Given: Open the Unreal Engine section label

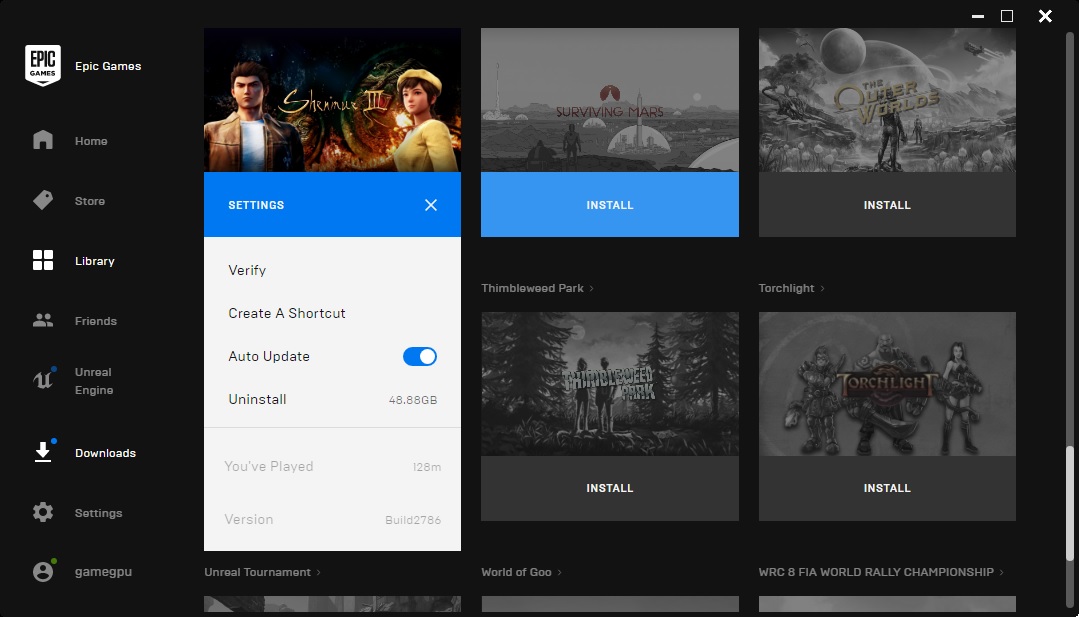Looking at the screenshot, I should tap(94, 381).
